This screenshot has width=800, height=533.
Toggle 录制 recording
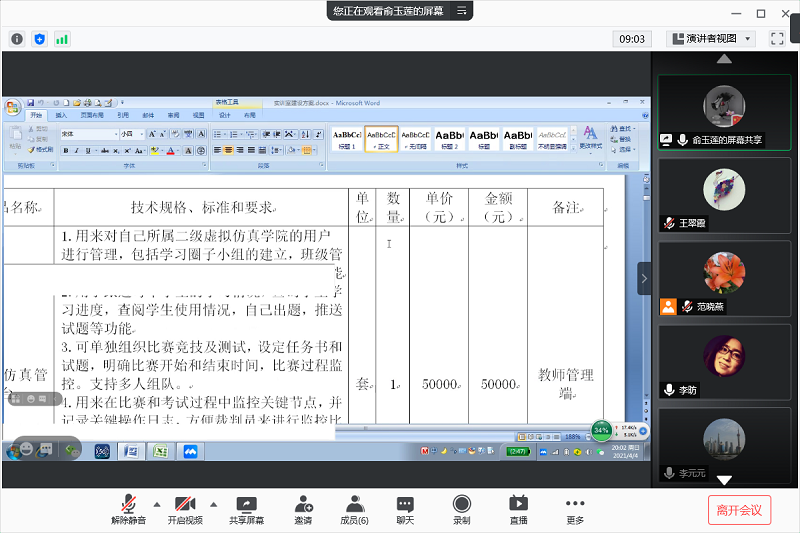(x=461, y=510)
